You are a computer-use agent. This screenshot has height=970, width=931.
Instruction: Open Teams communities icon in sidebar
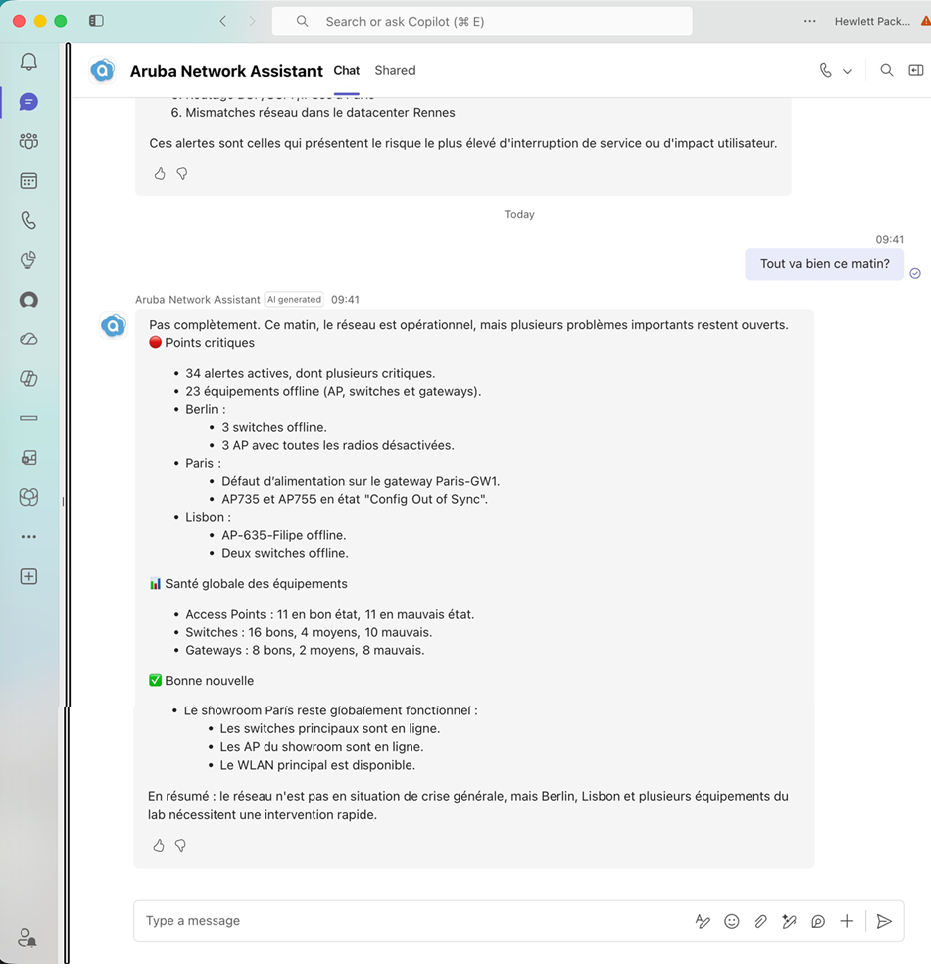(28, 142)
